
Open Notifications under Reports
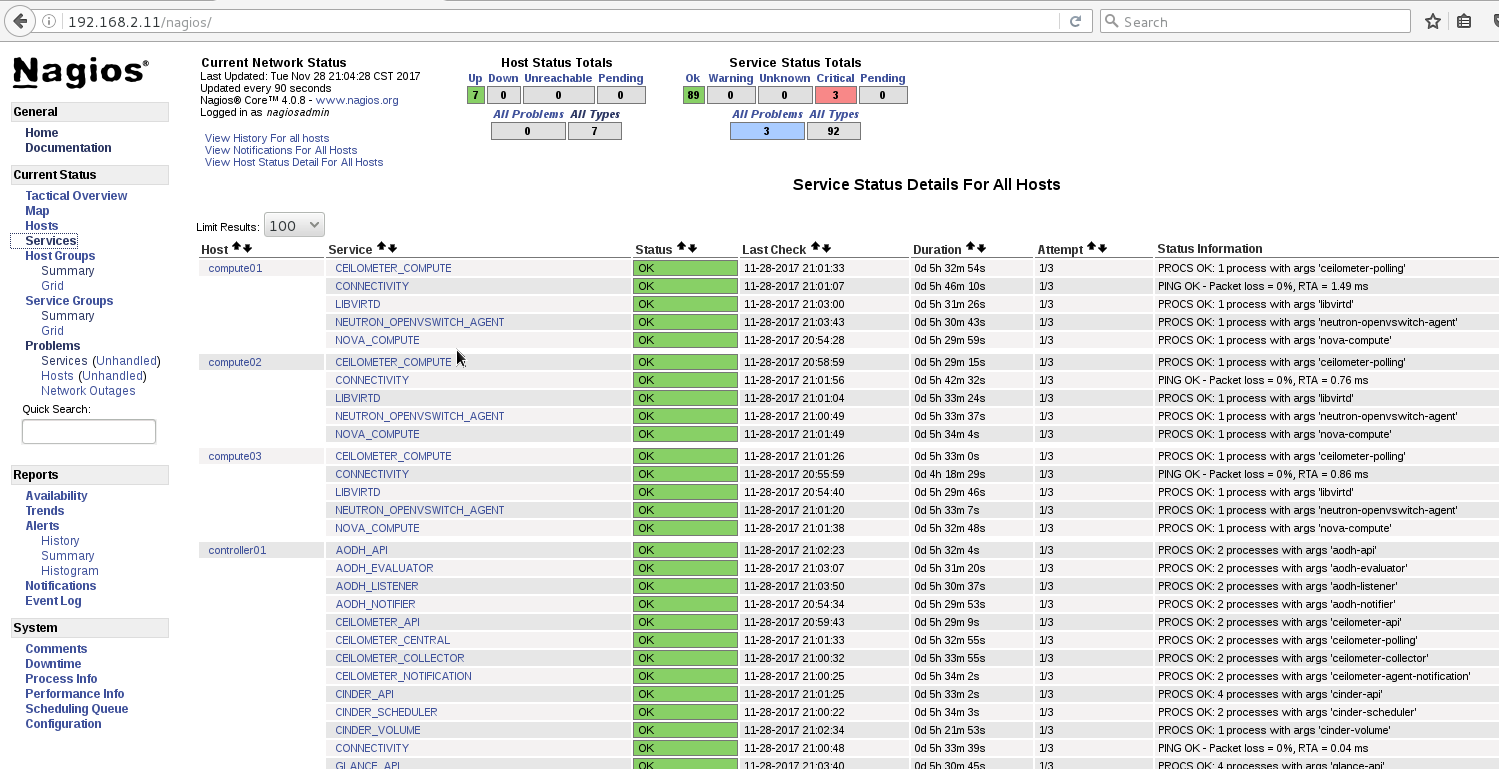point(61,586)
